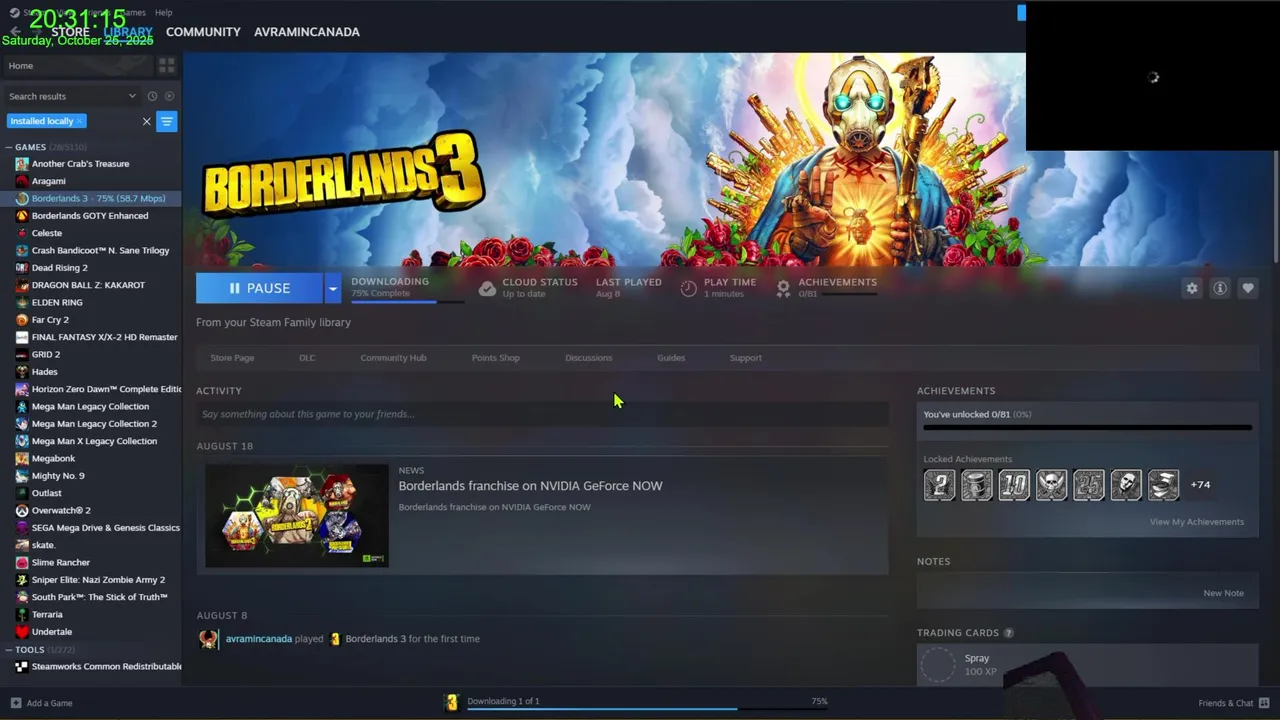Viewport: 1280px width, 720px height.
Task: Pause the Borderlands 3 download
Action: tap(259, 288)
